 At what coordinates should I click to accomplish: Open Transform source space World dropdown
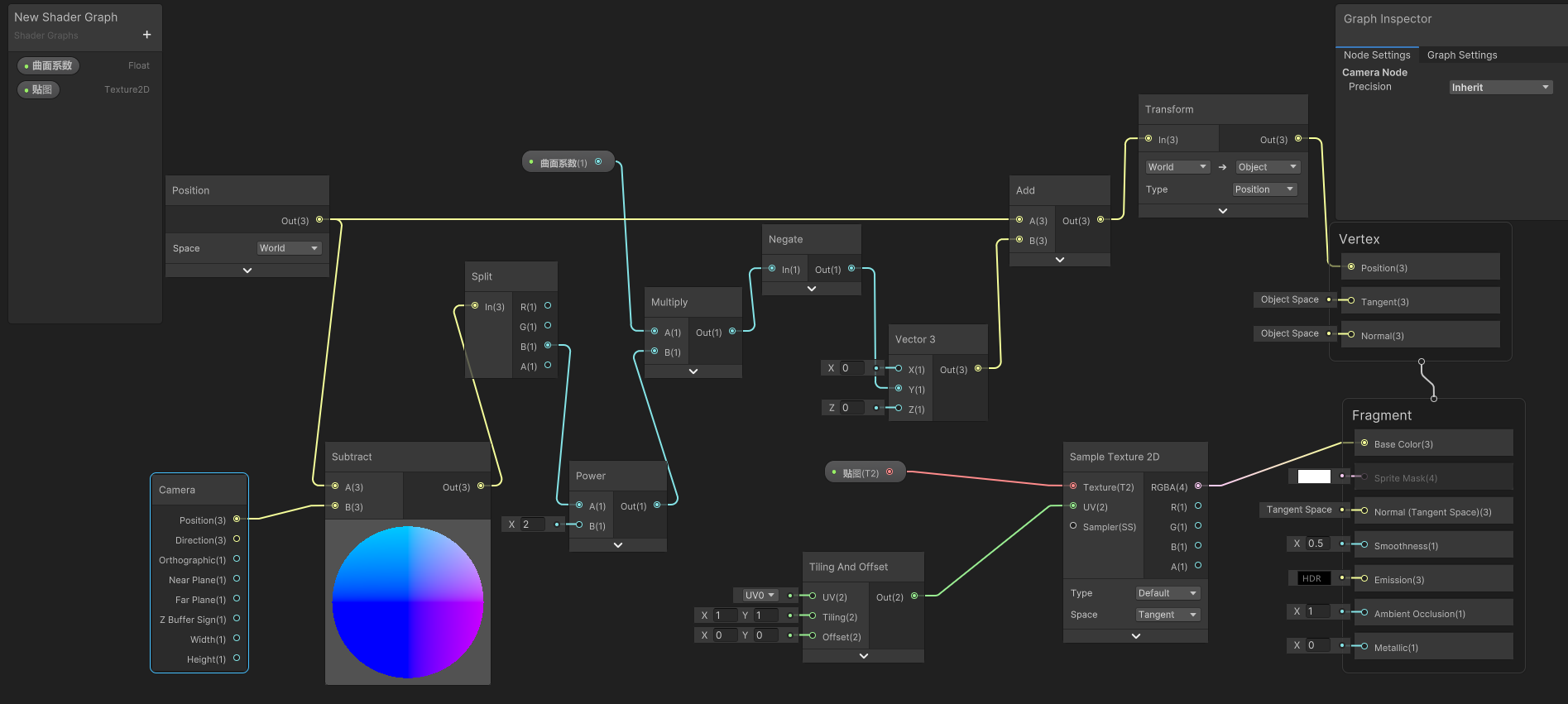coord(1177,167)
